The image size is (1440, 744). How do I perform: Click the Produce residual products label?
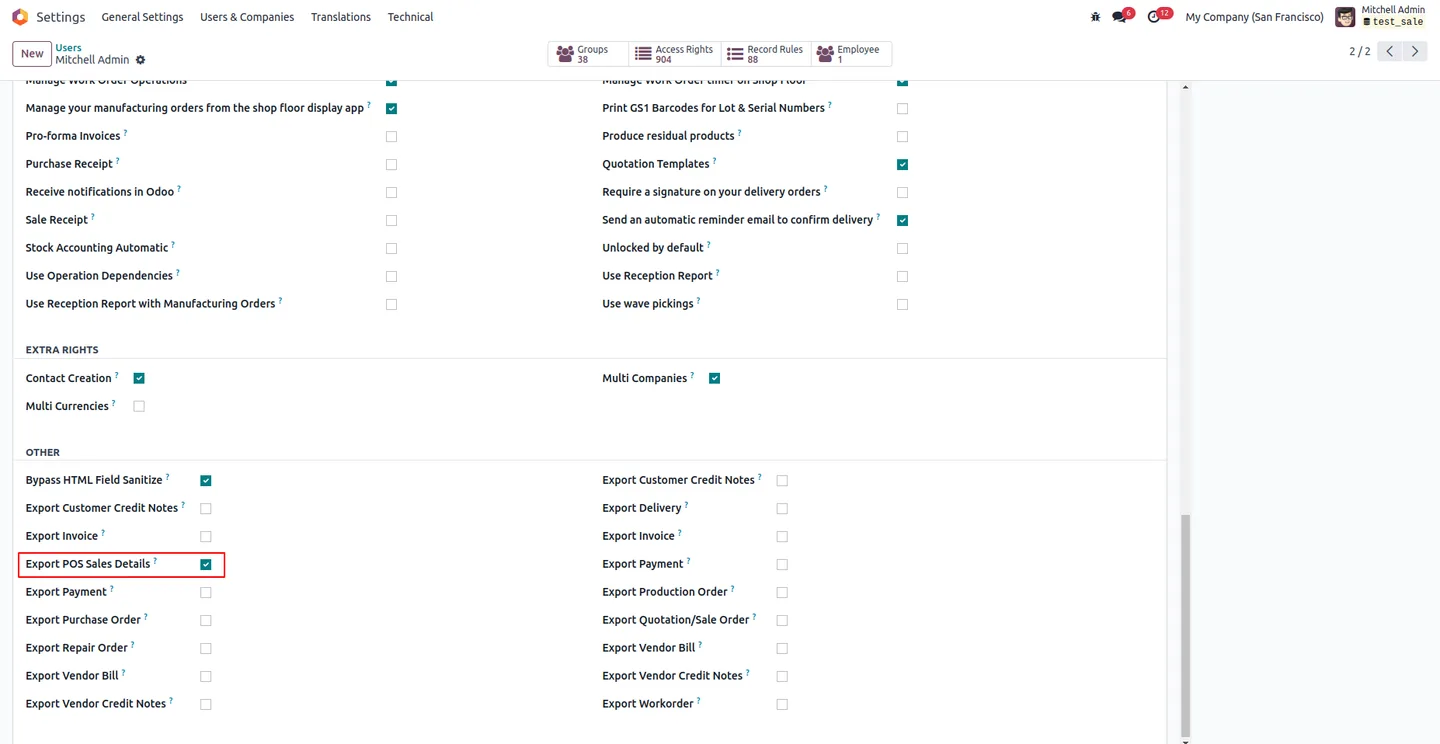[x=668, y=136]
